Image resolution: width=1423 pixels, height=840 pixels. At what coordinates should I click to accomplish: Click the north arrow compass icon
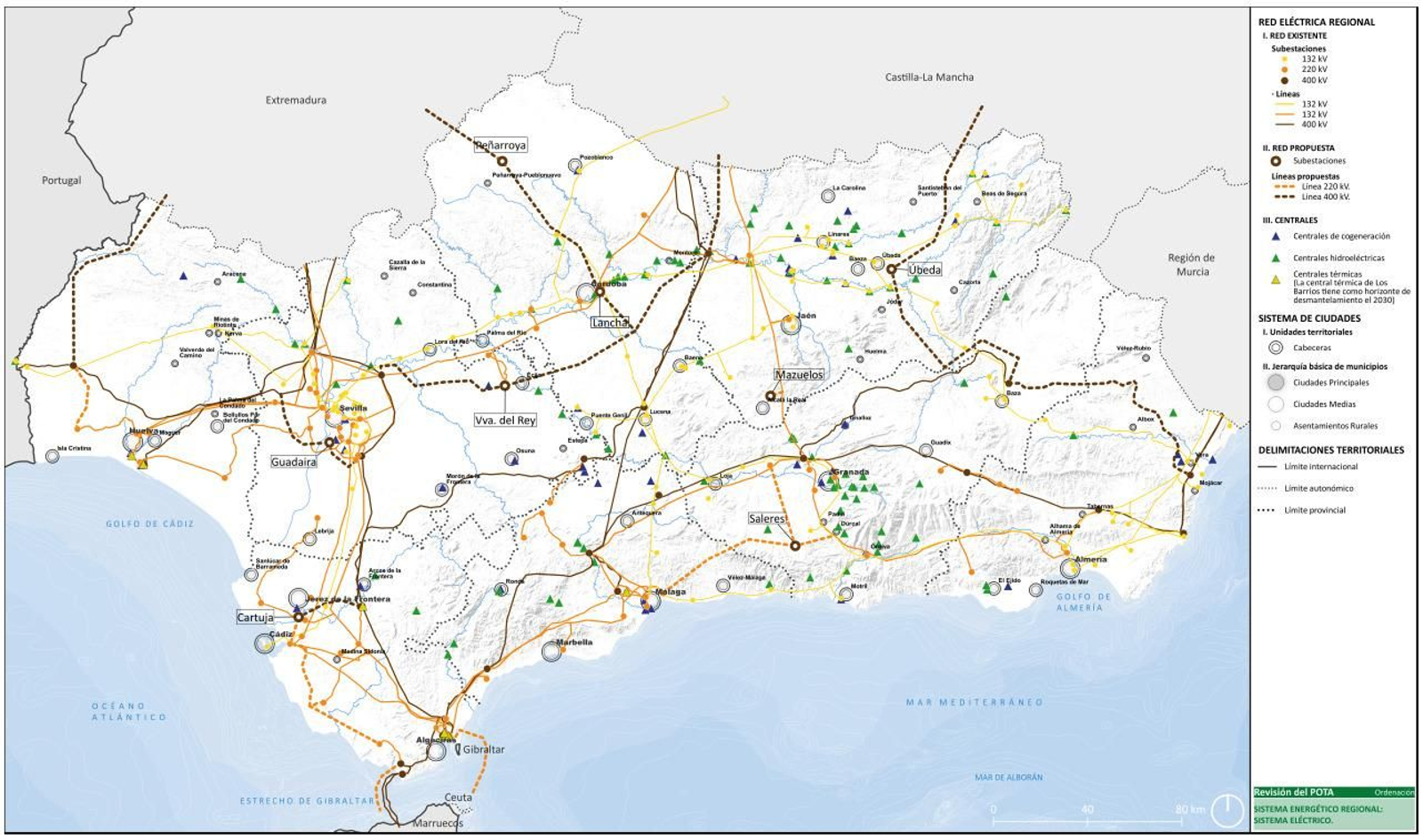point(1225,810)
